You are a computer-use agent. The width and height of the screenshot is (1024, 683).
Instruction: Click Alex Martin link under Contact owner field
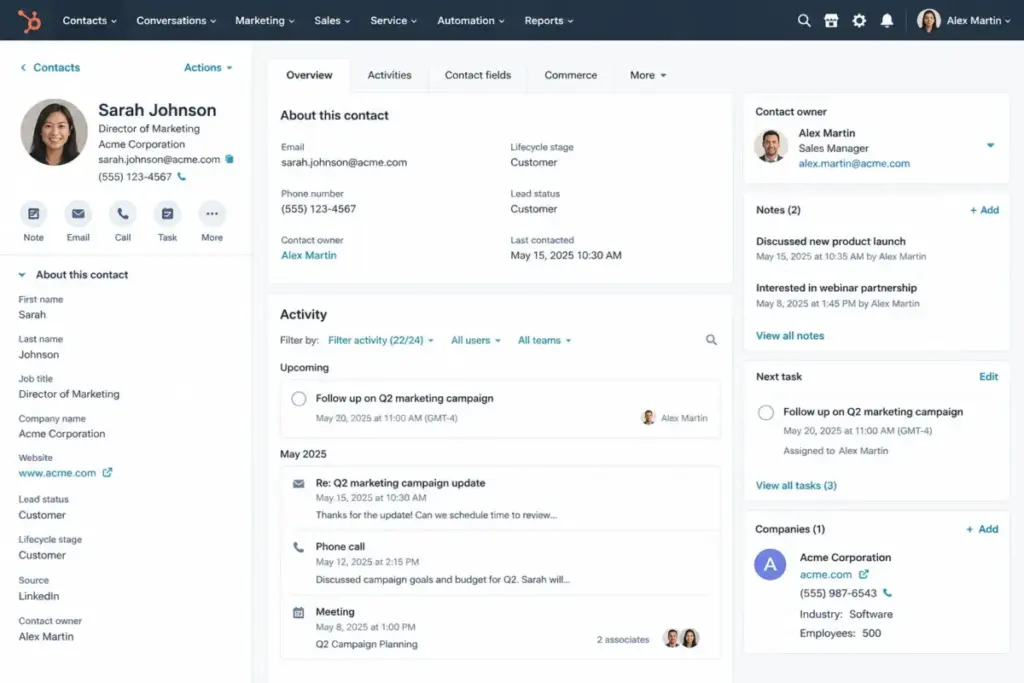[309, 255]
